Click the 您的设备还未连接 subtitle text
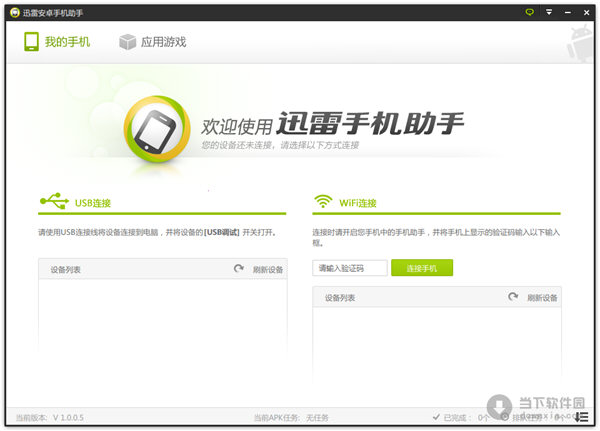Viewport: 600px width, 431px height. click(280, 145)
